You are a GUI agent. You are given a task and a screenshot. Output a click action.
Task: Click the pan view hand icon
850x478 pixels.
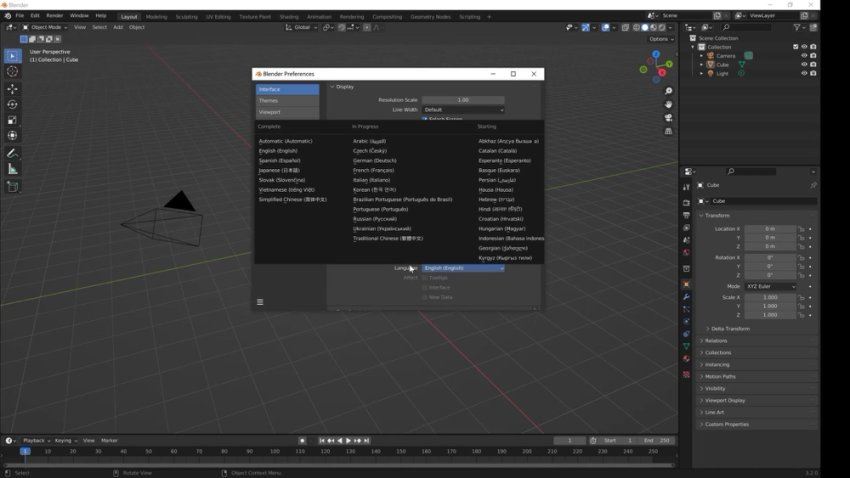668,104
